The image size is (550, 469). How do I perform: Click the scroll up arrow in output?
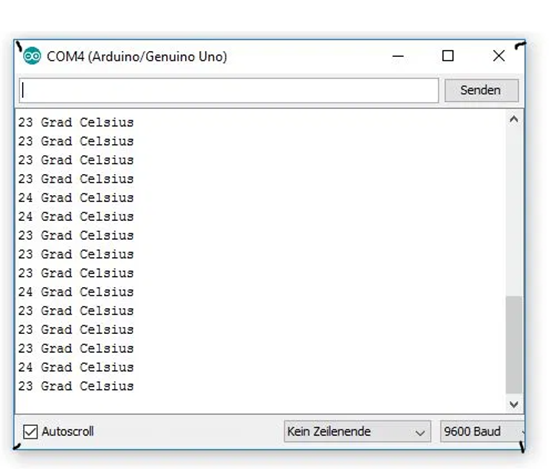tap(514, 120)
